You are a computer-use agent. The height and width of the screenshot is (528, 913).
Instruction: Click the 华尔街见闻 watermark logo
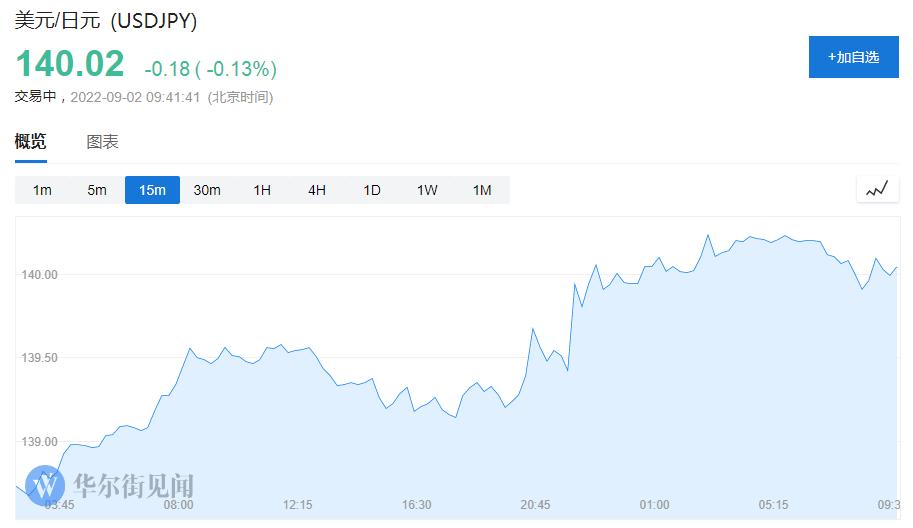click(x=110, y=486)
